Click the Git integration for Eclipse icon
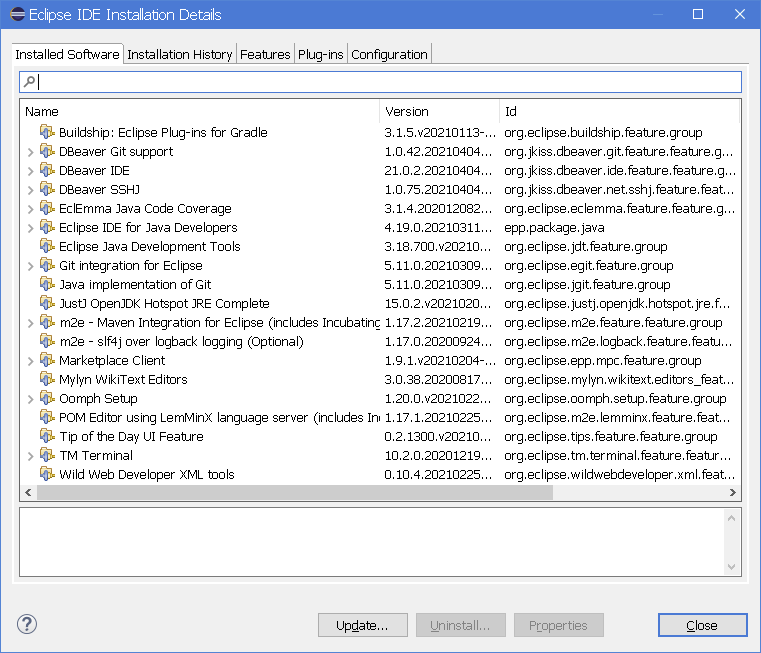 tap(47, 265)
